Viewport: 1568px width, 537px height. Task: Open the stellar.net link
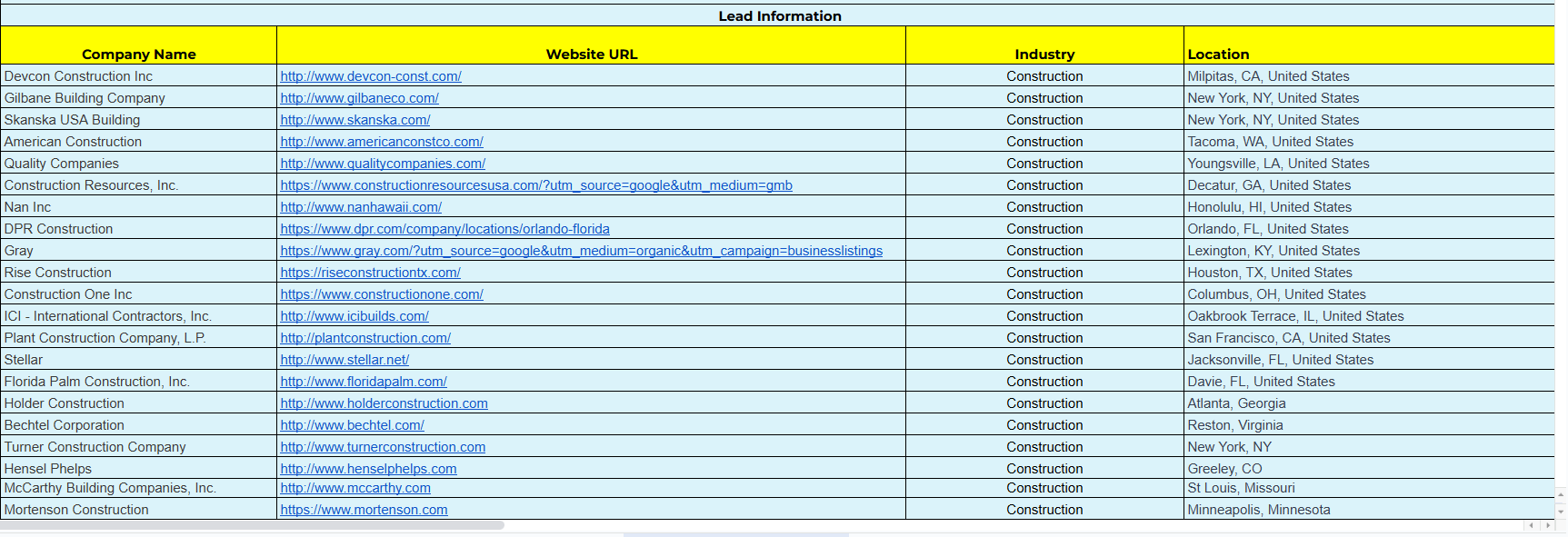coord(345,360)
